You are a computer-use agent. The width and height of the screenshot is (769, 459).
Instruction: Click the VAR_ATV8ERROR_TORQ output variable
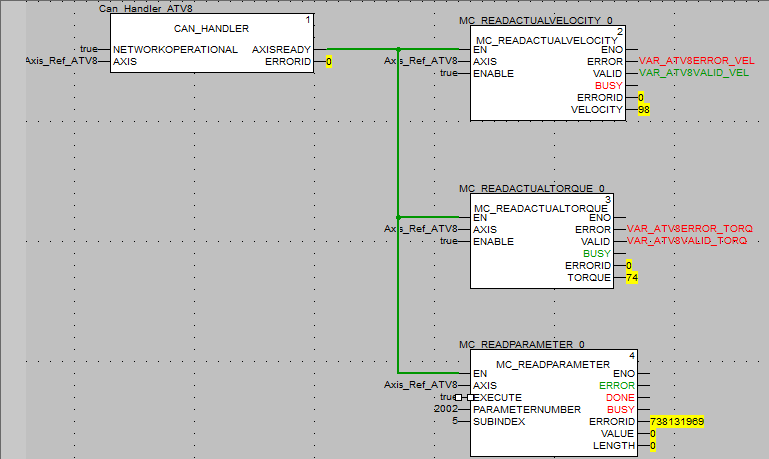[x=689, y=229]
